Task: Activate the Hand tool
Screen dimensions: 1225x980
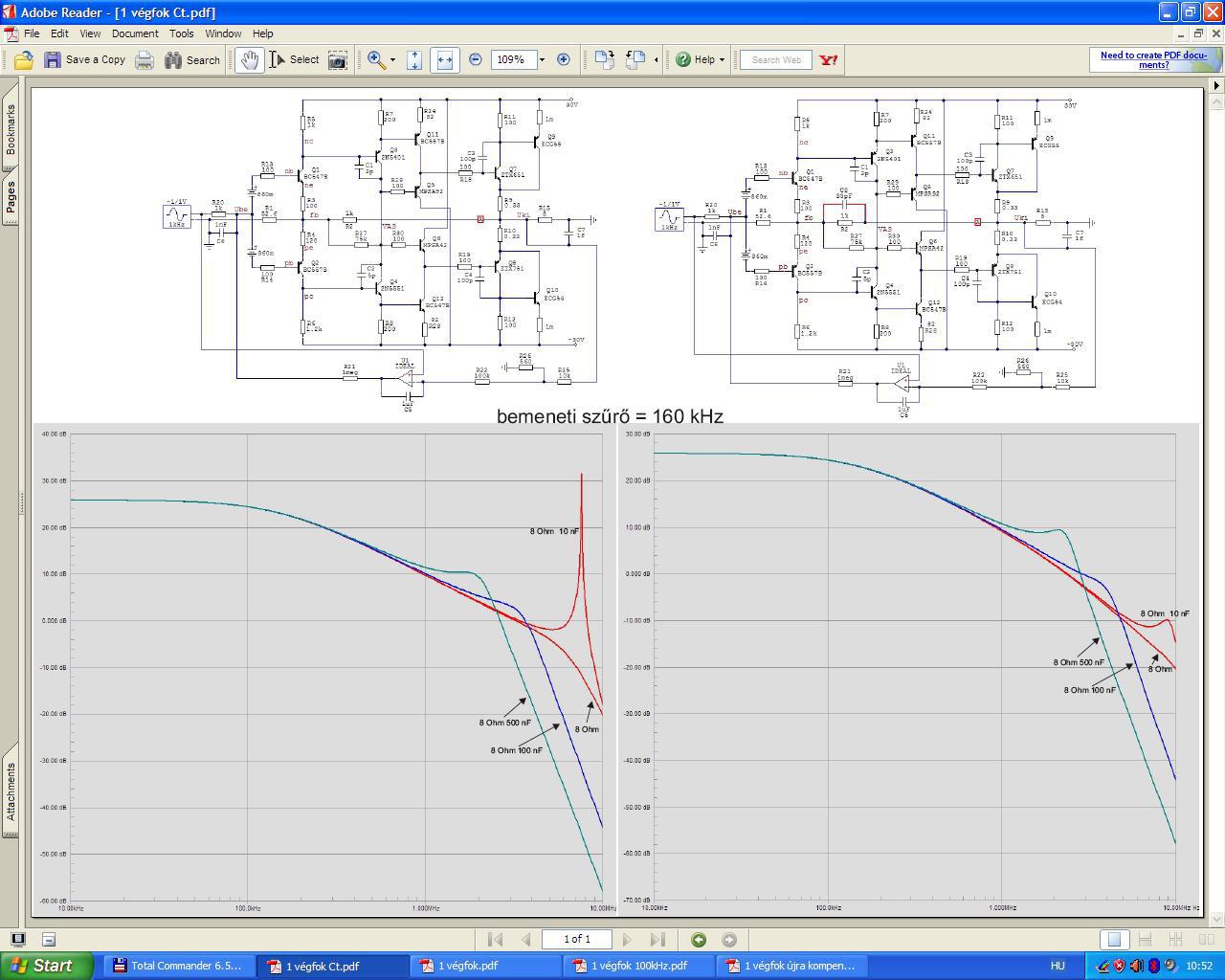Action: click(250, 59)
